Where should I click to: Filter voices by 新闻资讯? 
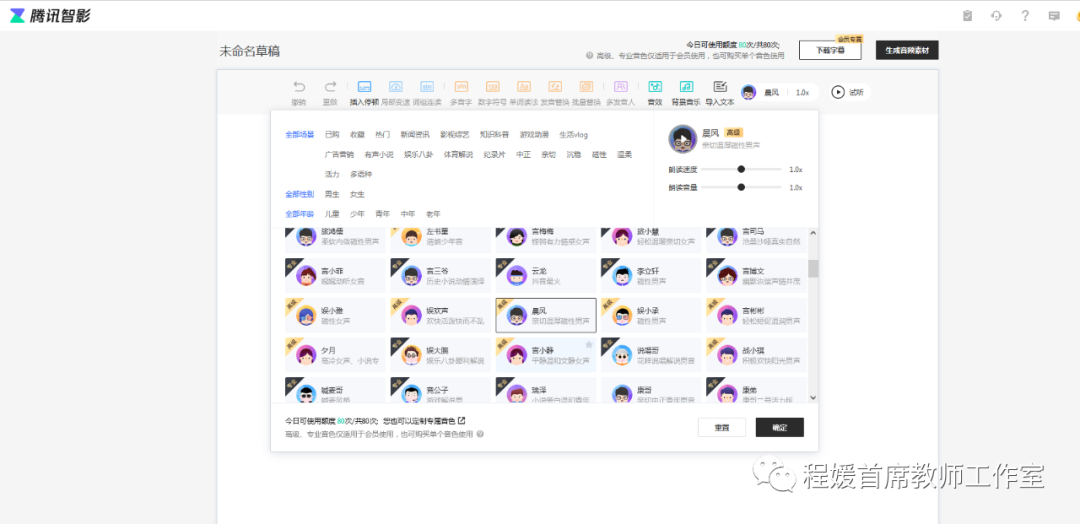415,134
